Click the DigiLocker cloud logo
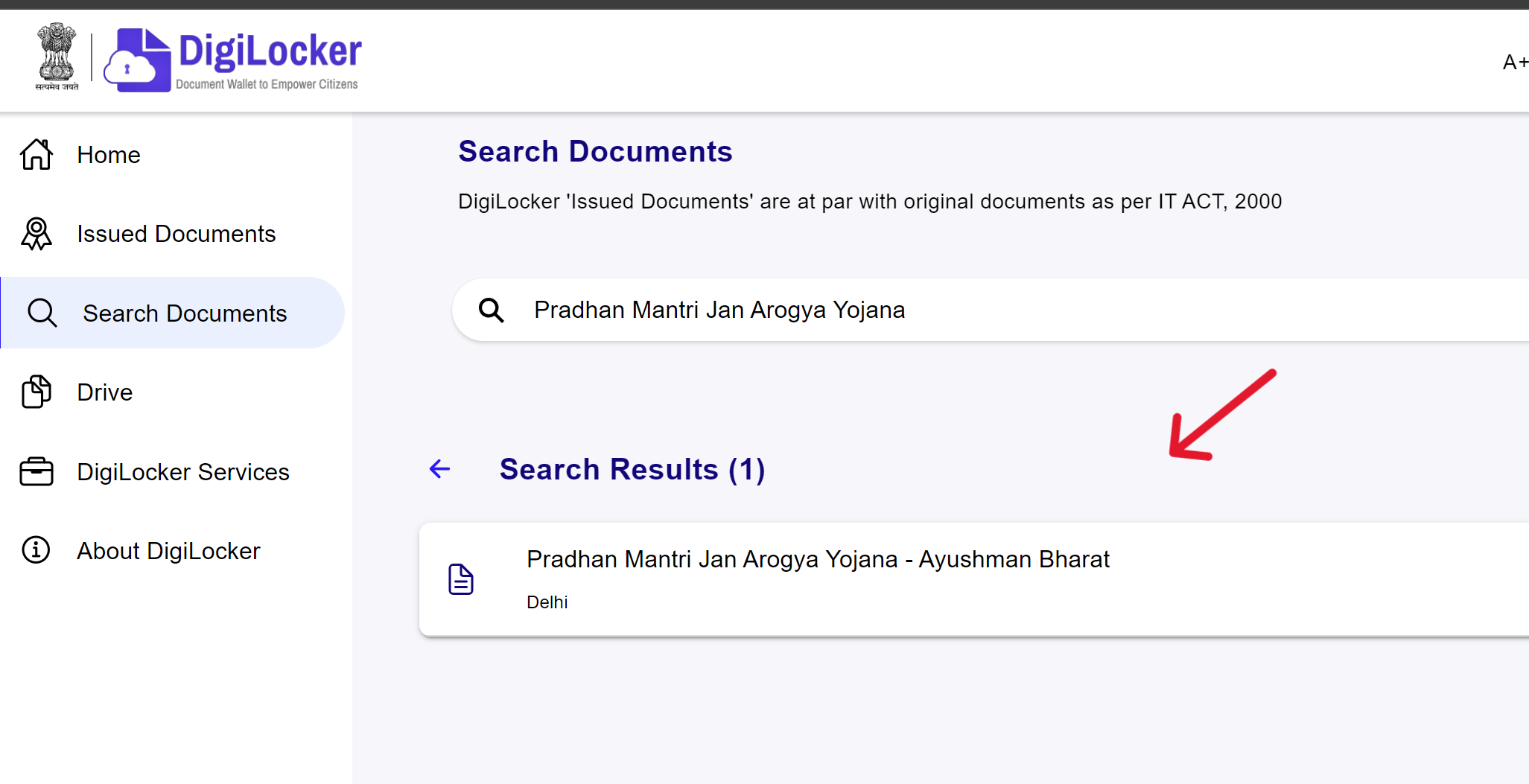Viewport: 1529px width, 784px height. pos(137,58)
